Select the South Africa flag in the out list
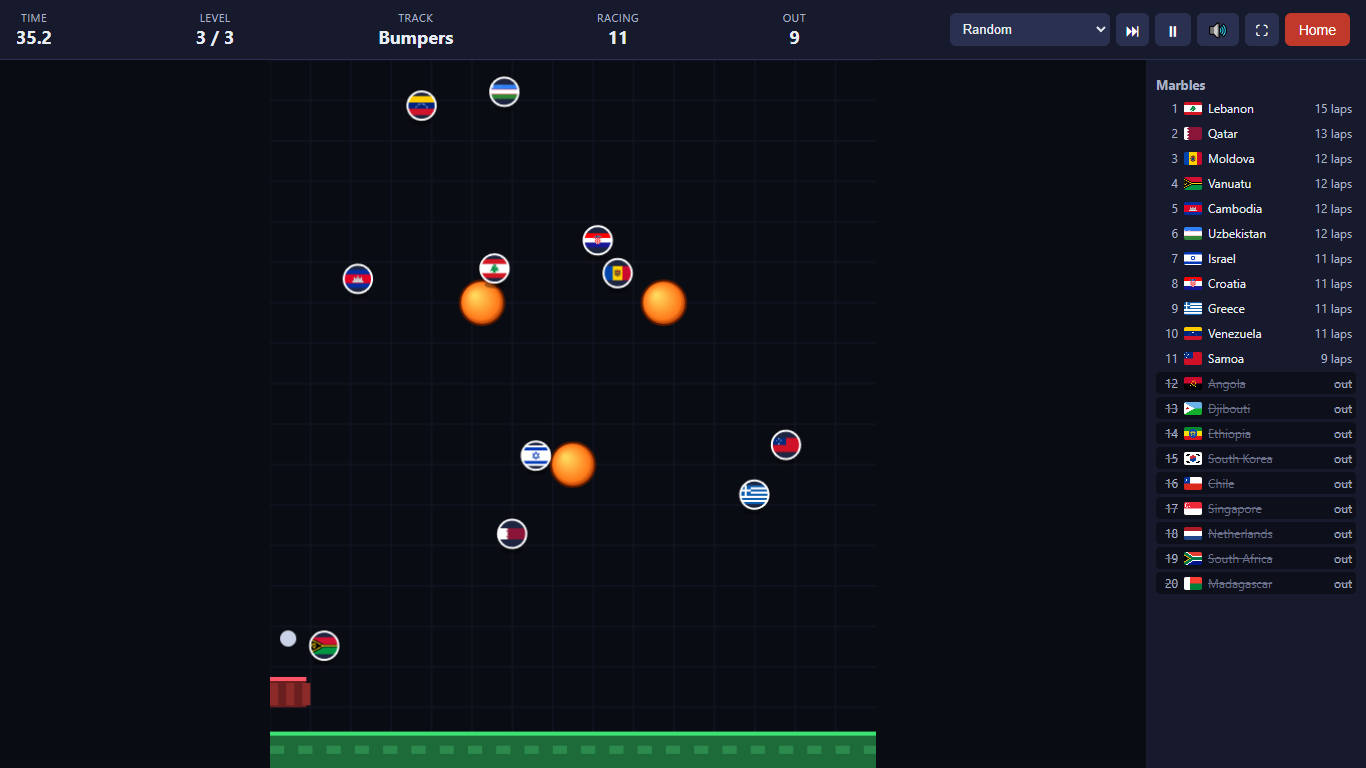This screenshot has width=1366, height=768. pyautogui.click(x=1193, y=559)
